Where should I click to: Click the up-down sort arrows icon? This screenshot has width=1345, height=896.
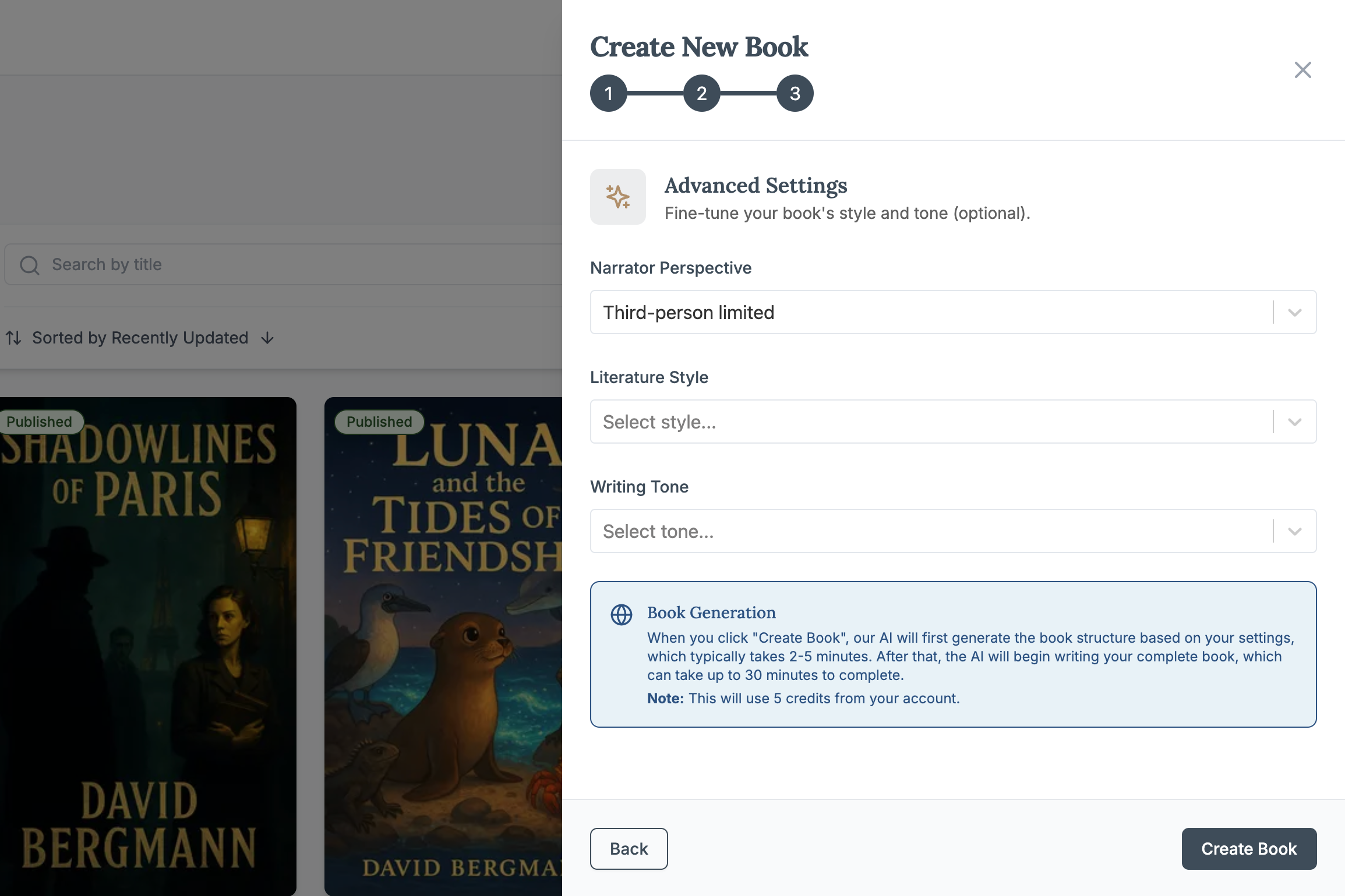point(13,338)
